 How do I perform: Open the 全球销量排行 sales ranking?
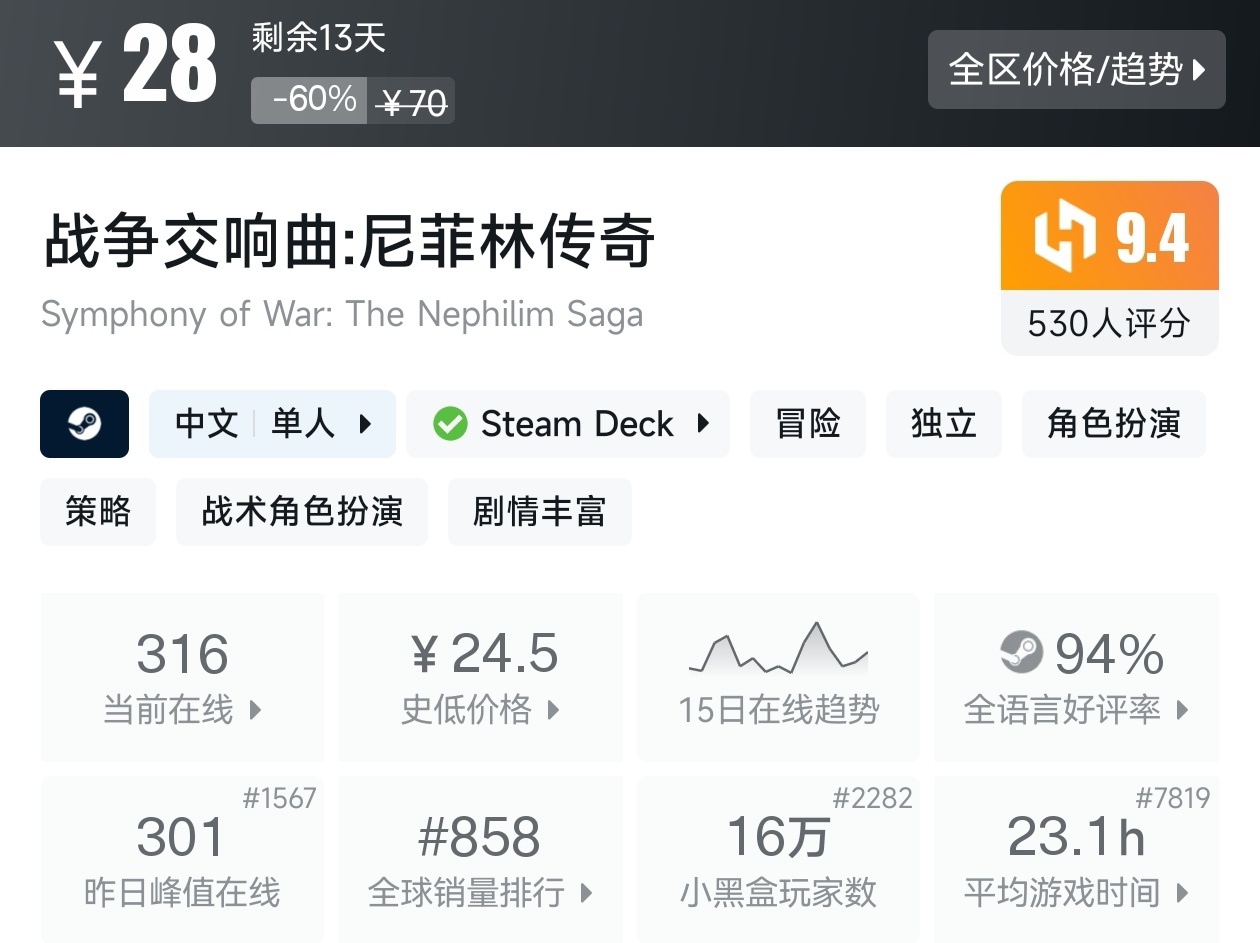tap(480, 892)
